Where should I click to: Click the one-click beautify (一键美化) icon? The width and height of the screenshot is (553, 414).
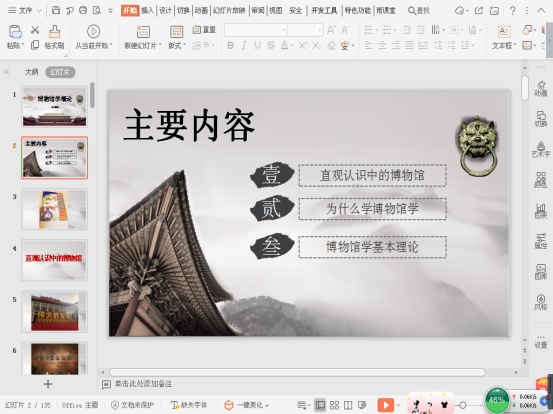[229, 405]
